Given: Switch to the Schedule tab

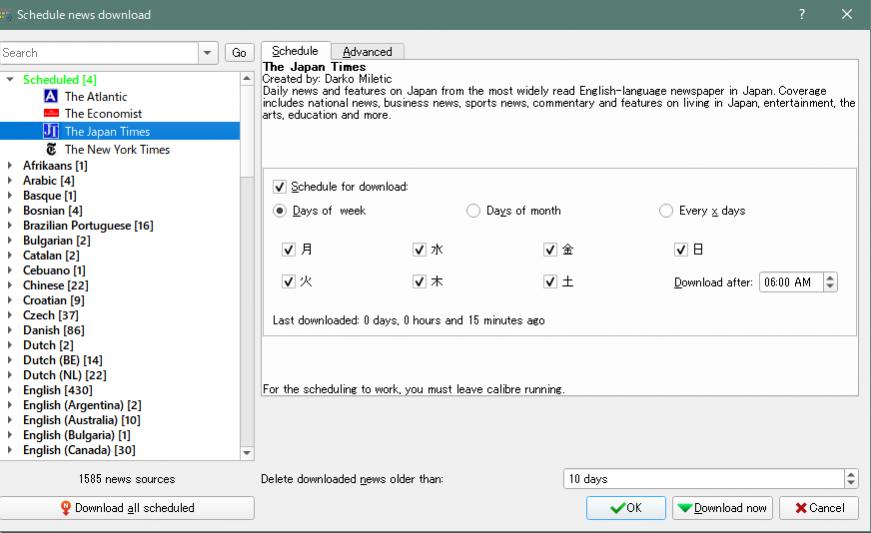Looking at the screenshot, I should [x=296, y=51].
